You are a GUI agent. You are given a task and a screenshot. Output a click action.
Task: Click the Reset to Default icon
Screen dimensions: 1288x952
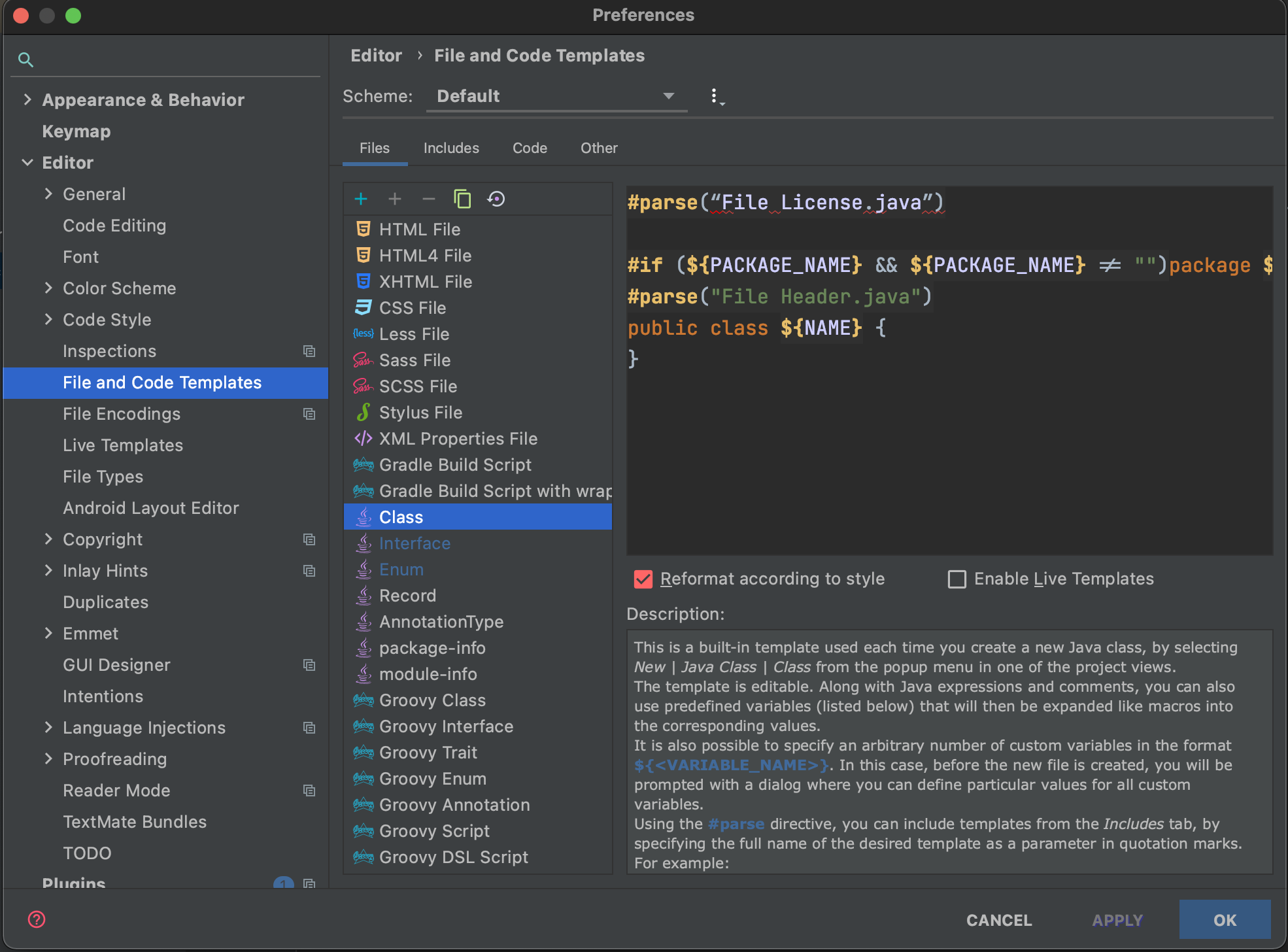(496, 199)
